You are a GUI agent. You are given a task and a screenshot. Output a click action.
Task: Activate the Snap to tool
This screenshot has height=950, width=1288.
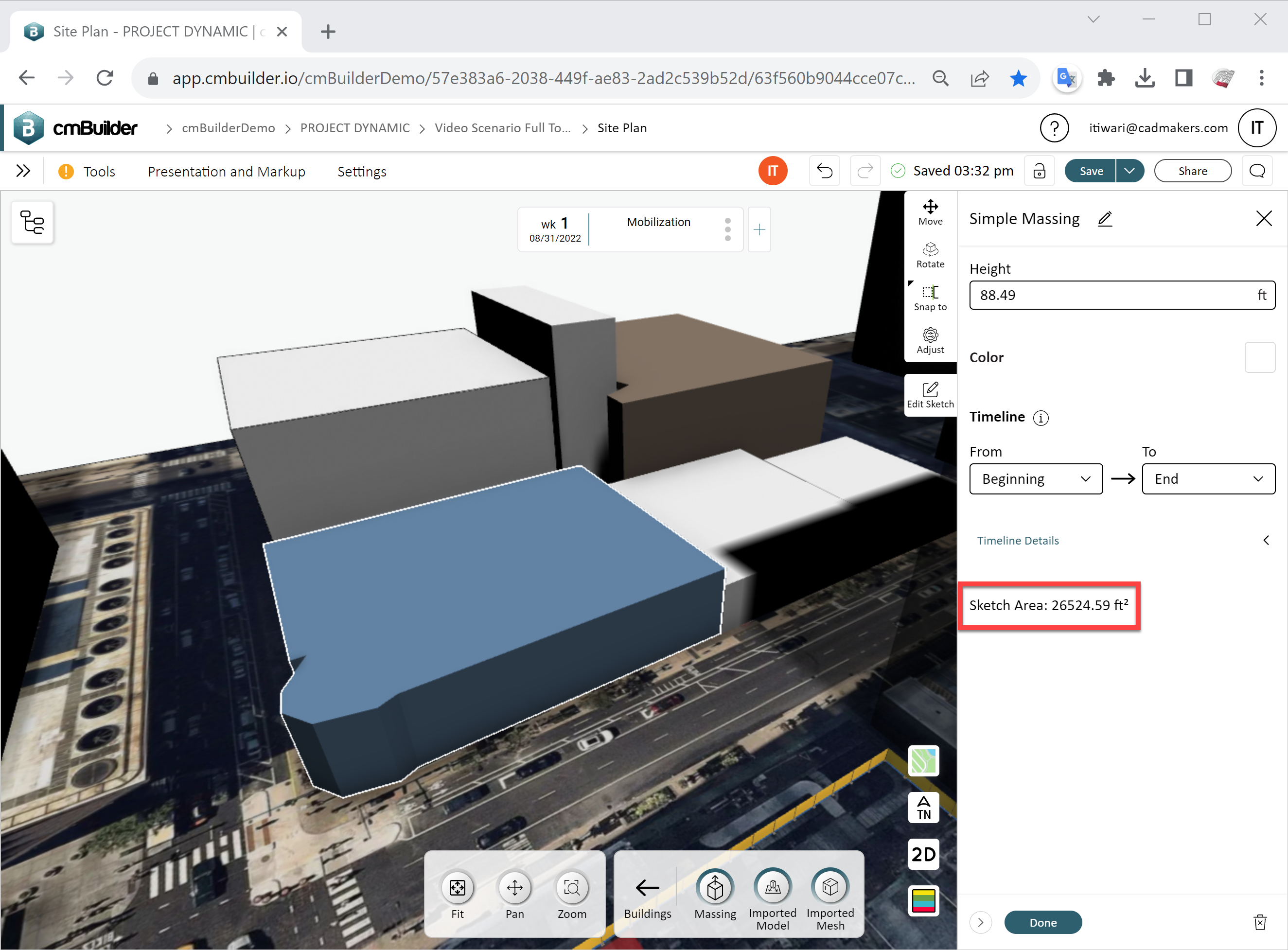[x=930, y=298]
